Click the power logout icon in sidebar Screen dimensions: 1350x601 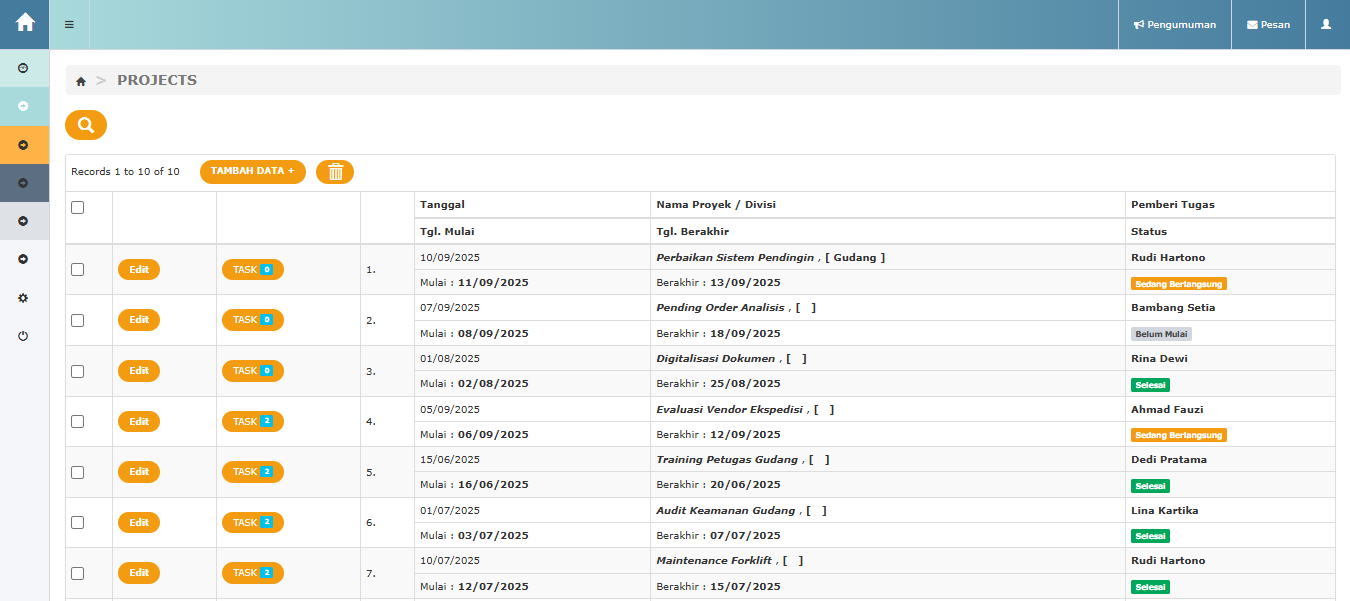[x=23, y=336]
